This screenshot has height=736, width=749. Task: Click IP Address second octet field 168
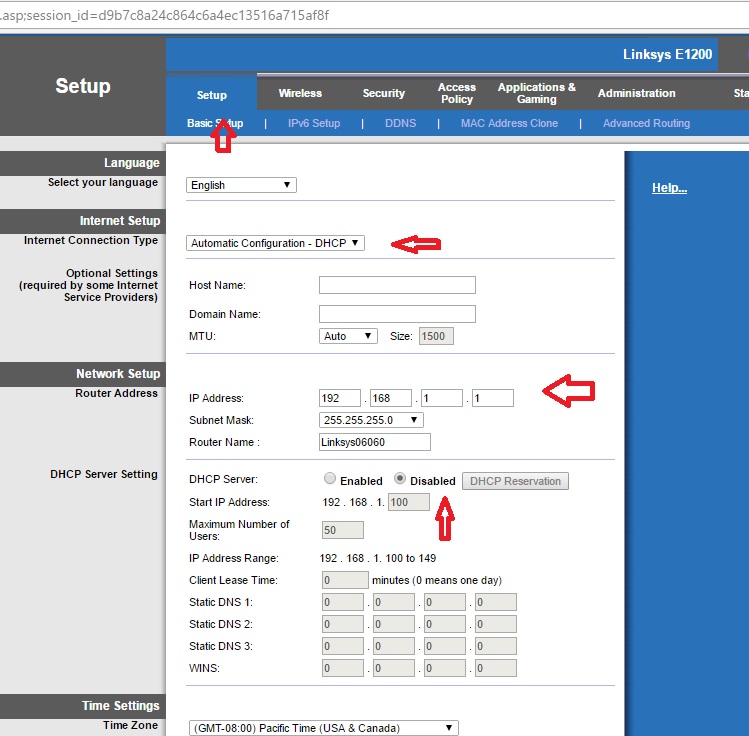coord(391,398)
